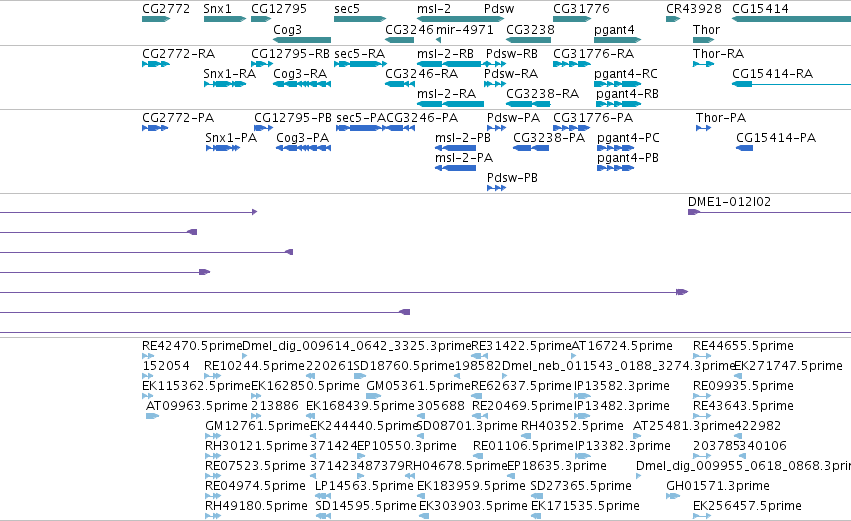This screenshot has height=521, width=851.
Task: Click EST RE31422.5prime
Action: tap(480, 356)
